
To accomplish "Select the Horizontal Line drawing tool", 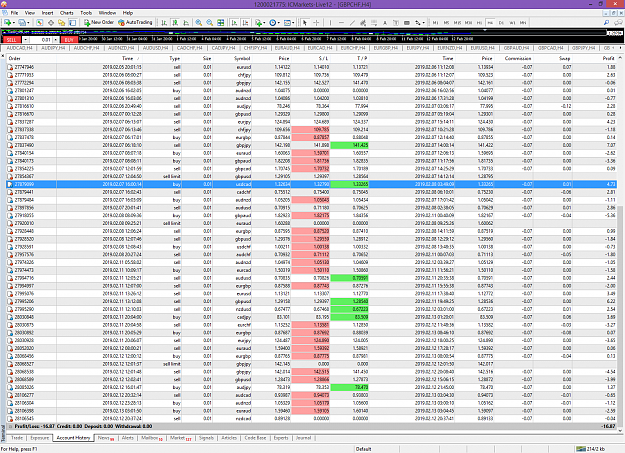I will [x=341, y=23].
